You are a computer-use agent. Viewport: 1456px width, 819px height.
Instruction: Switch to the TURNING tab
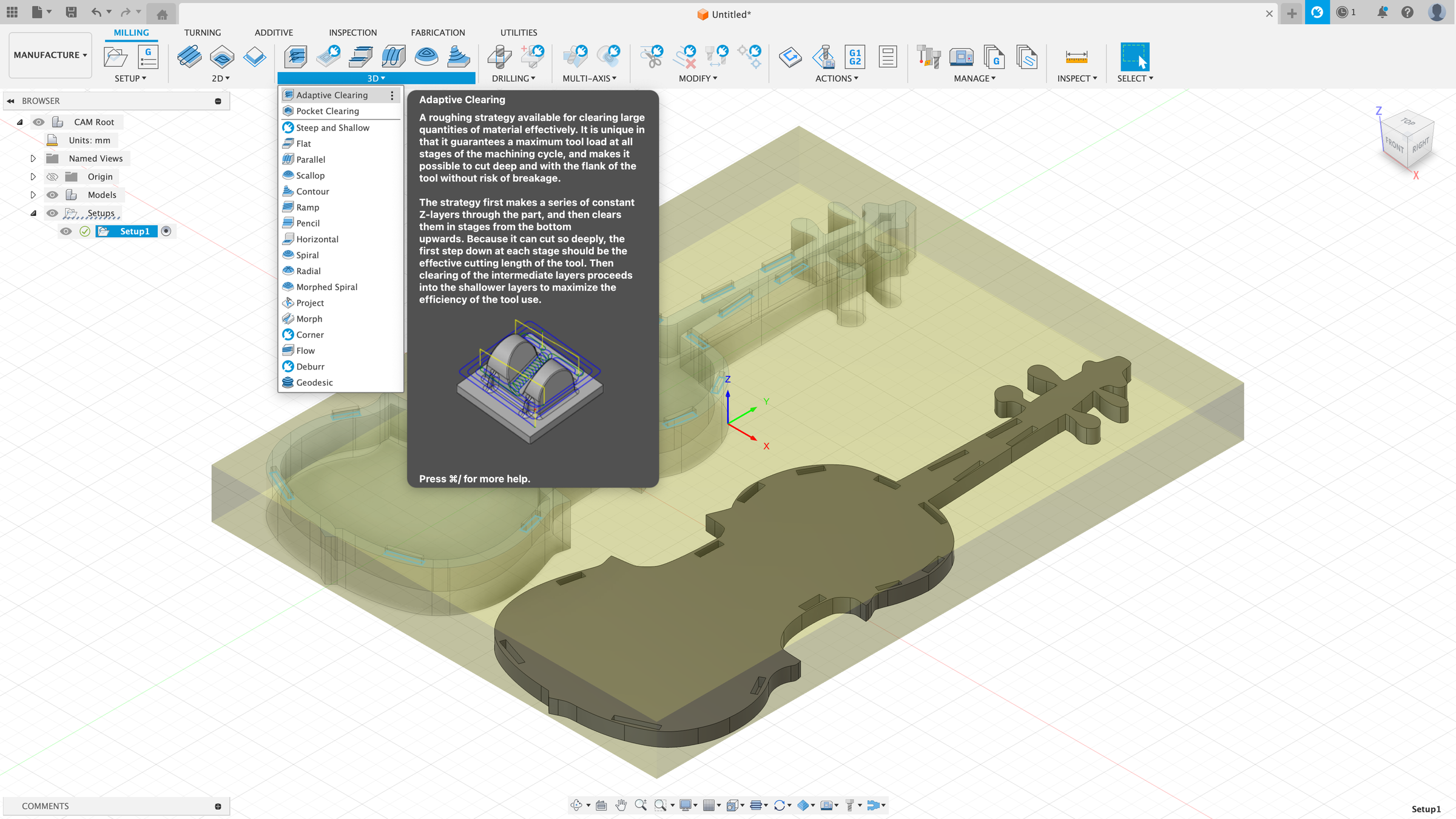[x=203, y=33]
